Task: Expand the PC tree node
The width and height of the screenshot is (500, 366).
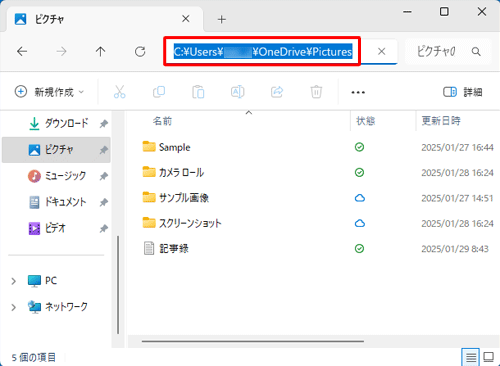Action: pyautogui.click(x=13, y=281)
